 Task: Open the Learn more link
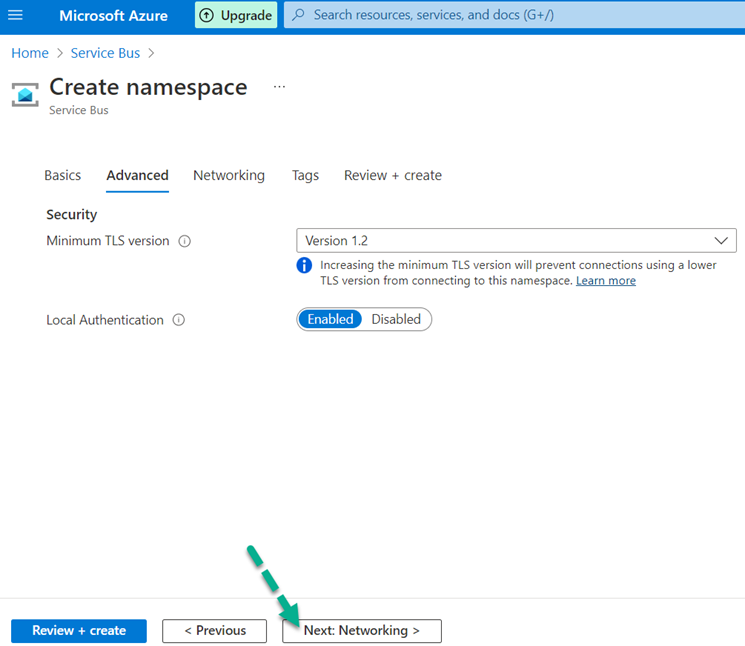click(x=606, y=281)
